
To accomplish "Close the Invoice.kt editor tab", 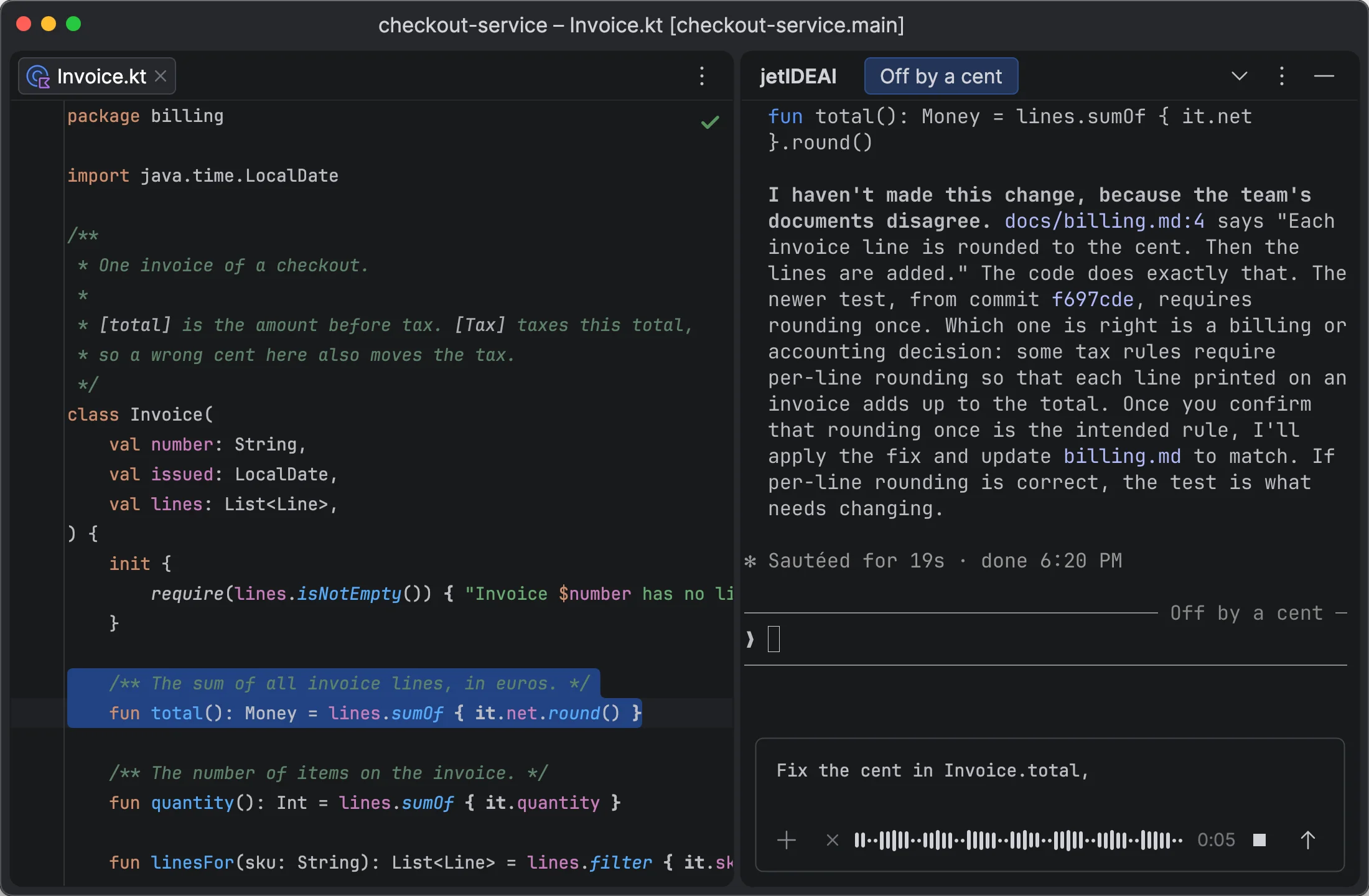I will (x=161, y=76).
